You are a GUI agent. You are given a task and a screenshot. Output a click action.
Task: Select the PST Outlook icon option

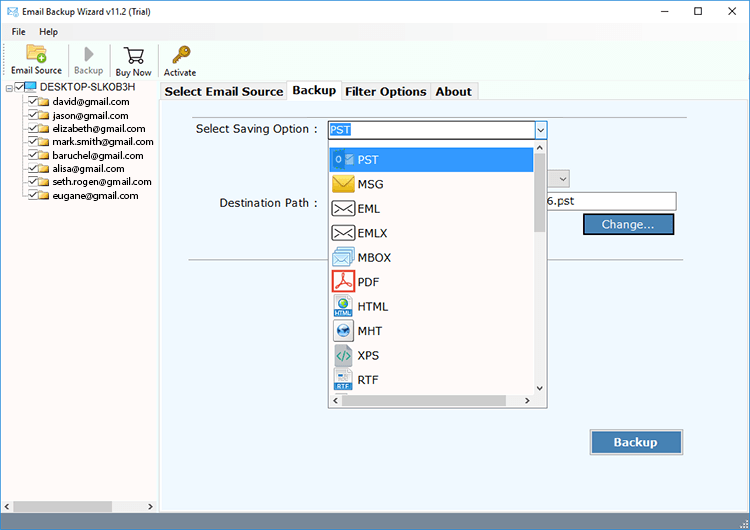(343, 160)
